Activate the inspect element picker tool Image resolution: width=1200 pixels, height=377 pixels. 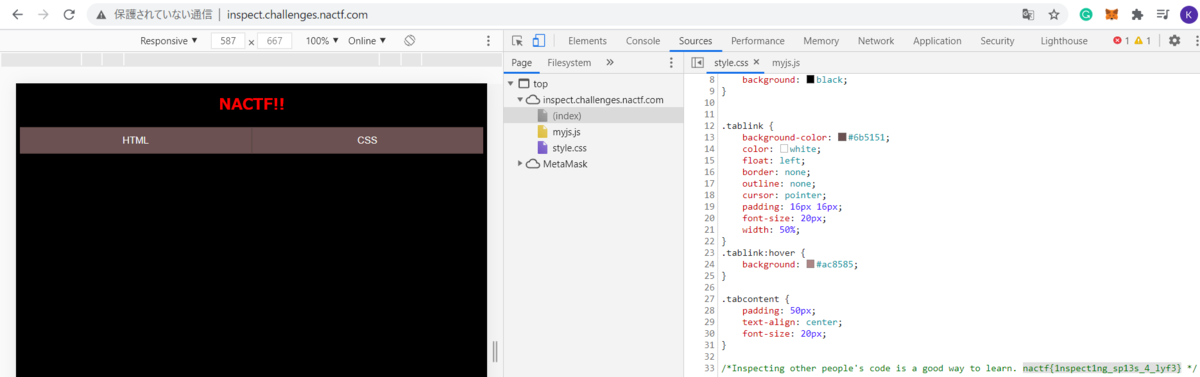point(517,41)
